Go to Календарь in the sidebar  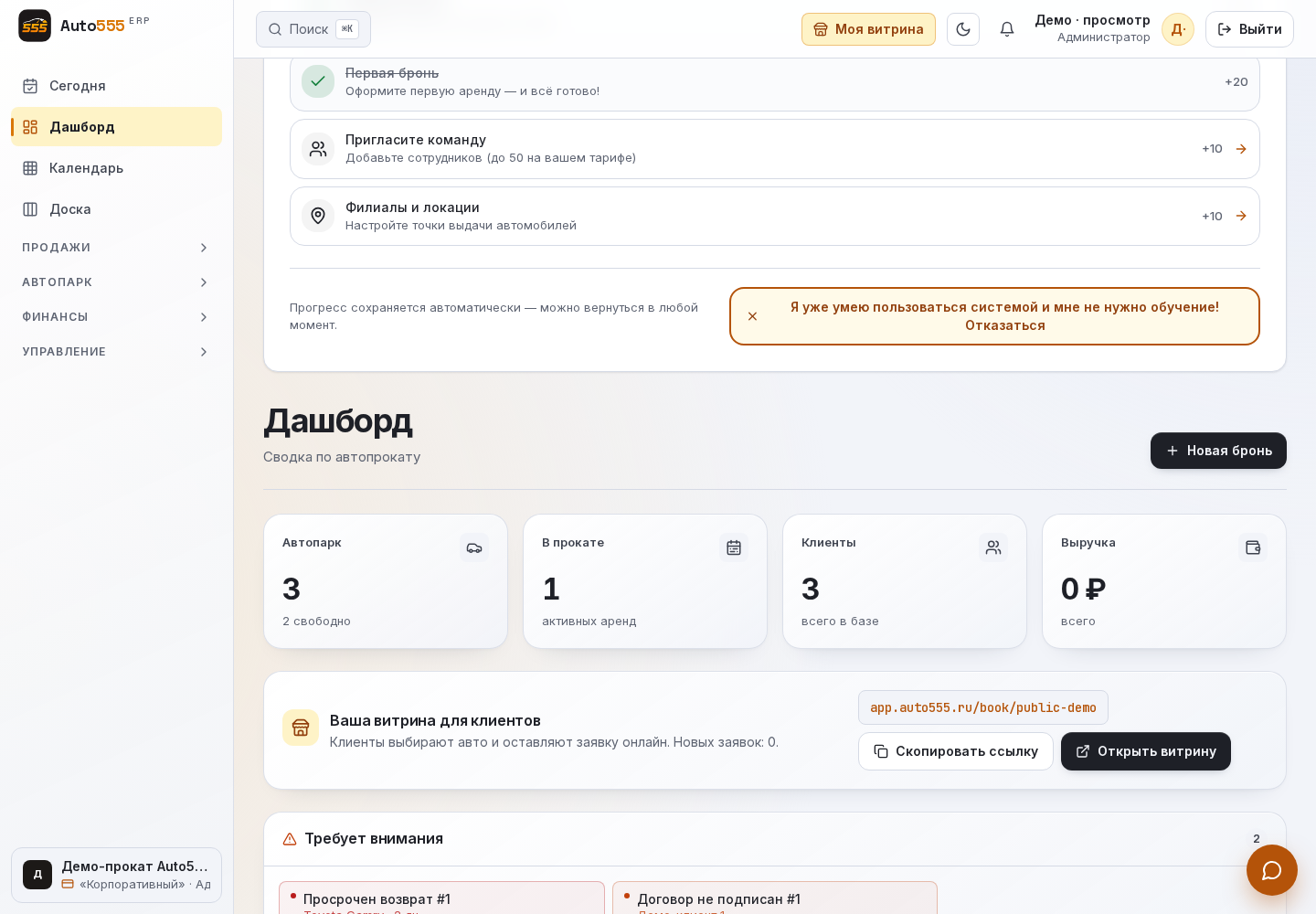point(116,168)
